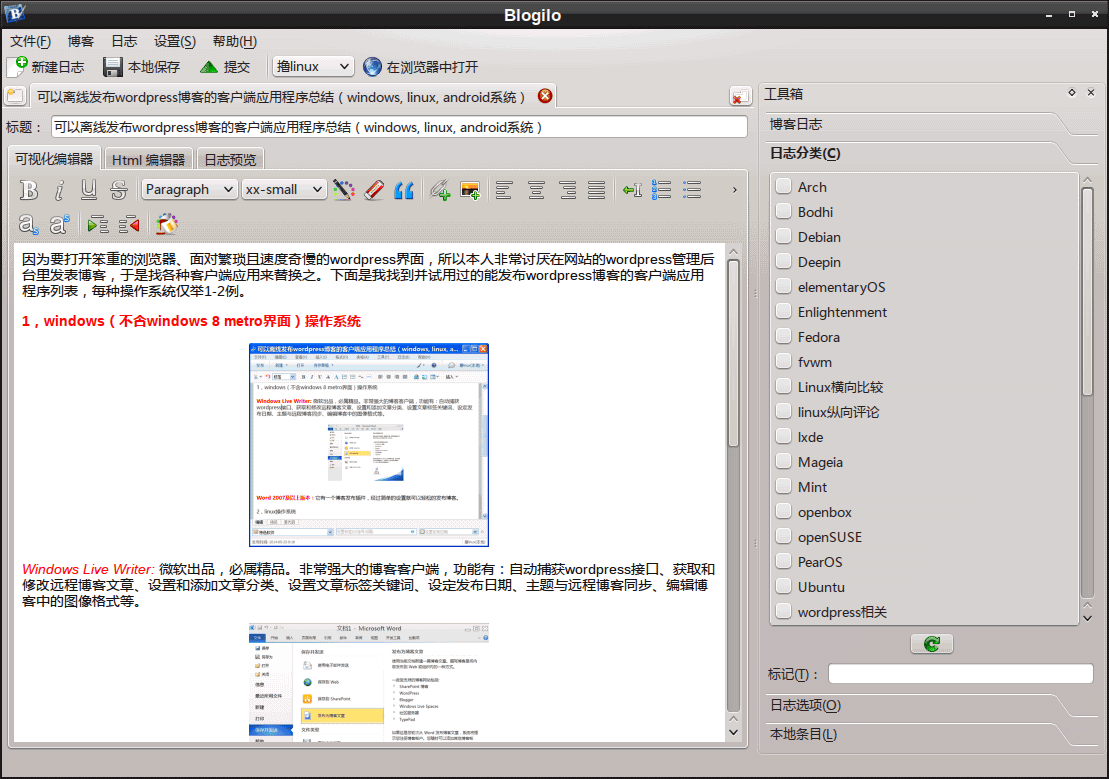
Task: Open the Paragraph style dropdown
Action: (189, 189)
